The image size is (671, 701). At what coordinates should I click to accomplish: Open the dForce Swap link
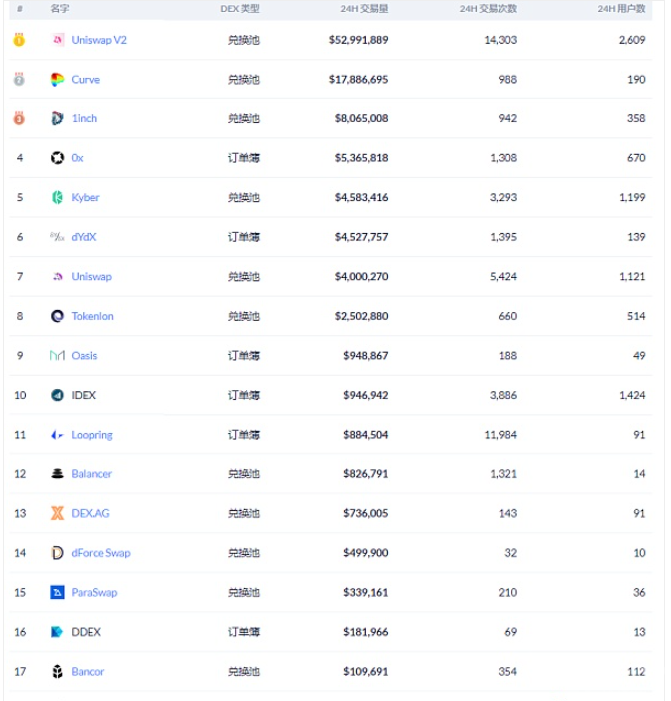(x=101, y=553)
